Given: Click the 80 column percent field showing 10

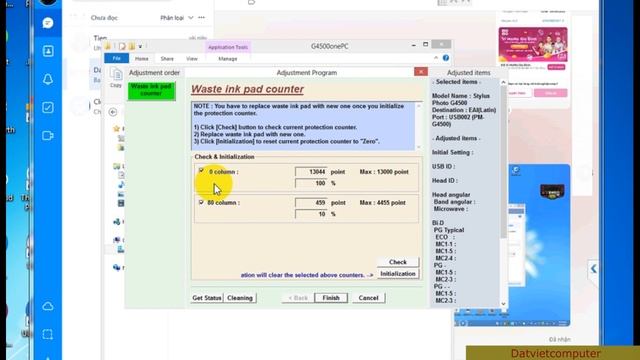Looking at the screenshot, I should click(311, 214).
